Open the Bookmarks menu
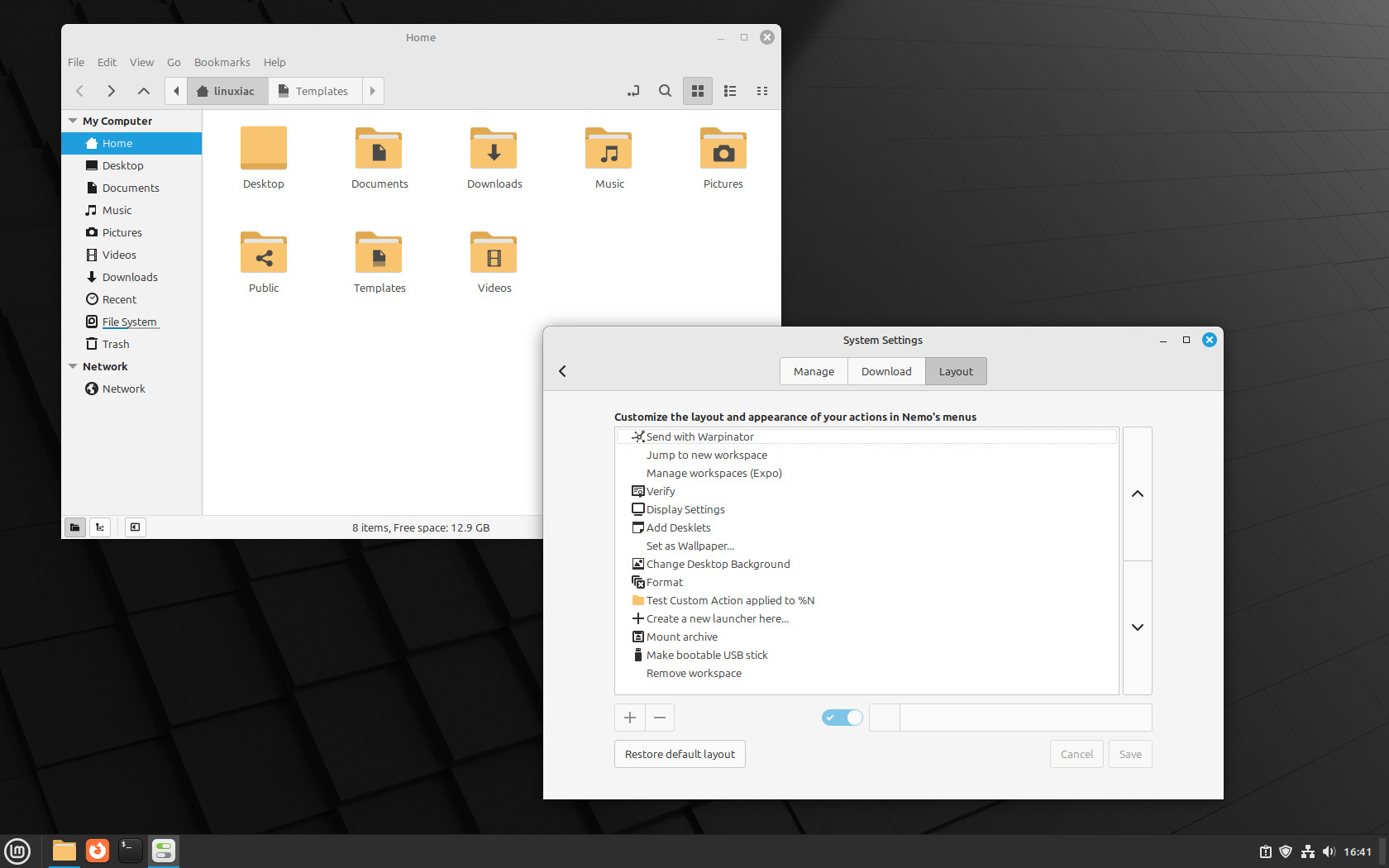The height and width of the screenshot is (868, 1389). point(222,62)
